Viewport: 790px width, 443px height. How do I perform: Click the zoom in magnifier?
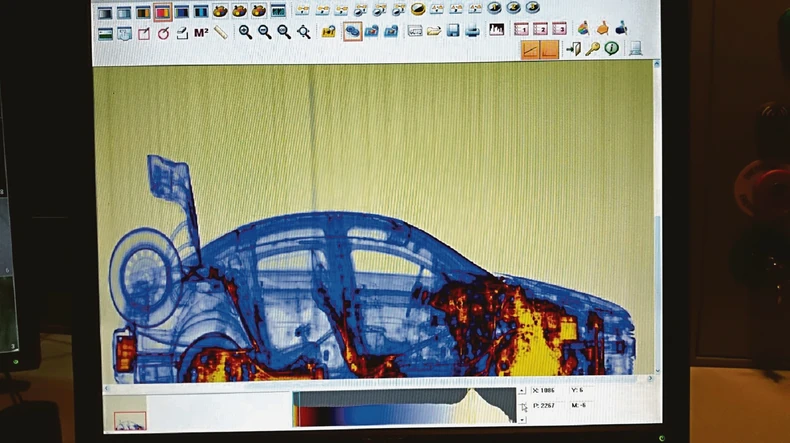(x=245, y=32)
